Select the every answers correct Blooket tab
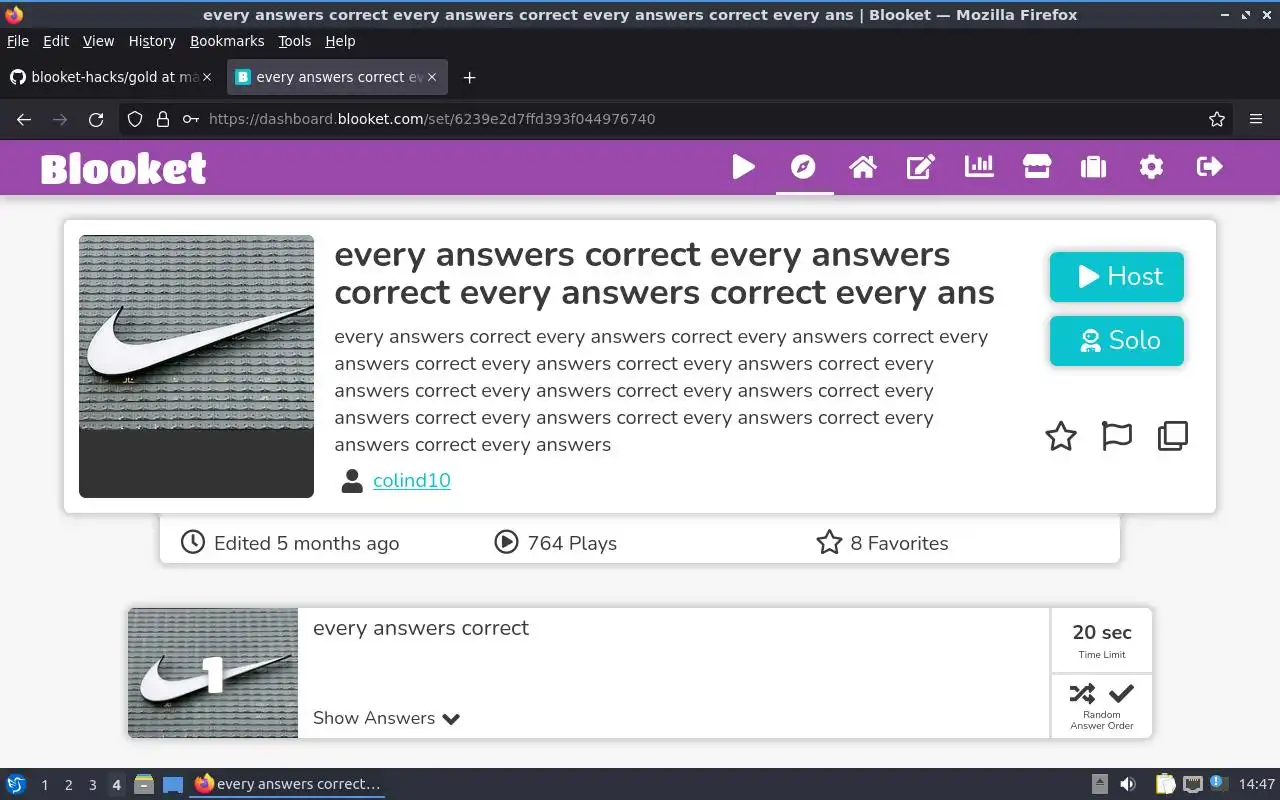1280x800 pixels. pos(337,77)
